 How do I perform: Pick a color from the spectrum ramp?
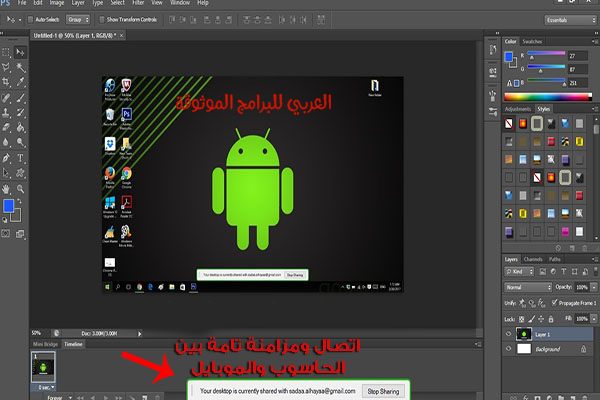click(548, 97)
